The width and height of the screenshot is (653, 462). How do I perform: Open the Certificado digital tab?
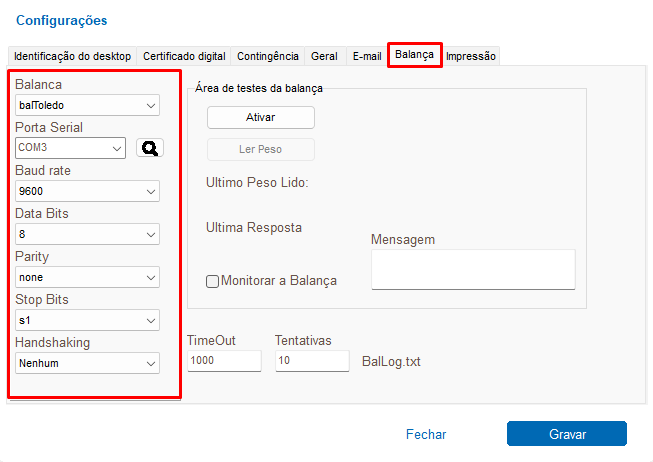[185, 56]
